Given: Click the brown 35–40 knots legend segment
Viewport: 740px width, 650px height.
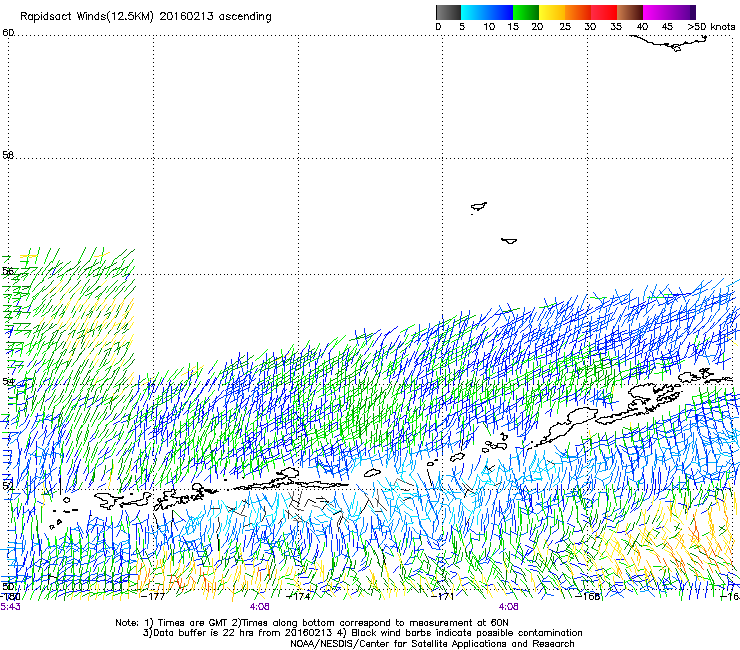Looking at the screenshot, I should click(x=630, y=12).
